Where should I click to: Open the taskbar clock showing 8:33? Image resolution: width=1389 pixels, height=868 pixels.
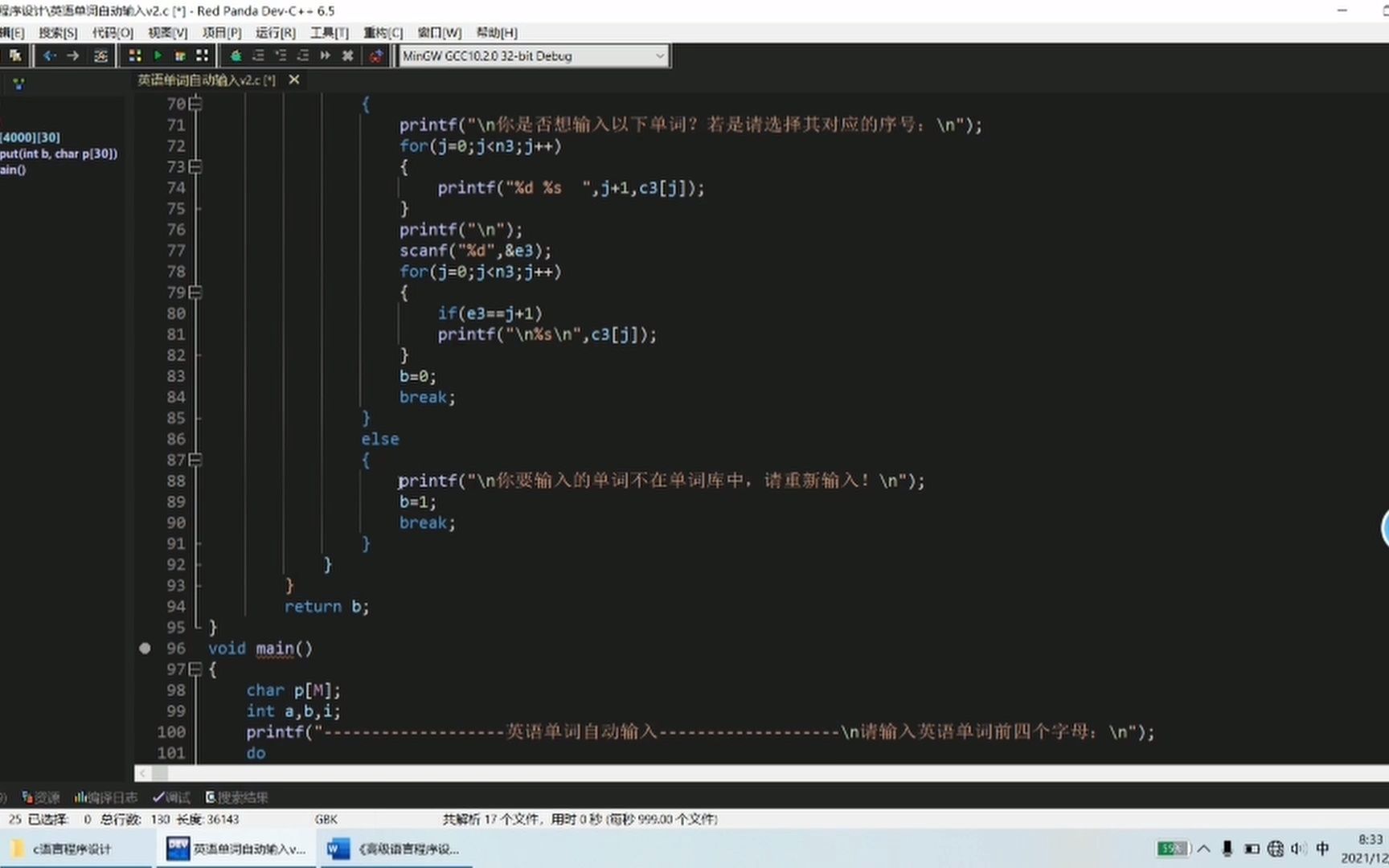coord(1365,849)
